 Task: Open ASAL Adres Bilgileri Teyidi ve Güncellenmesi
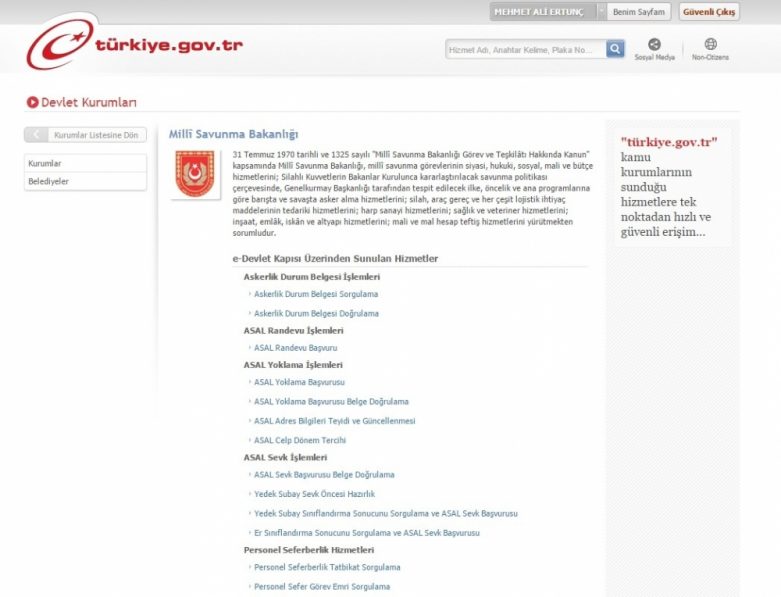tap(334, 421)
